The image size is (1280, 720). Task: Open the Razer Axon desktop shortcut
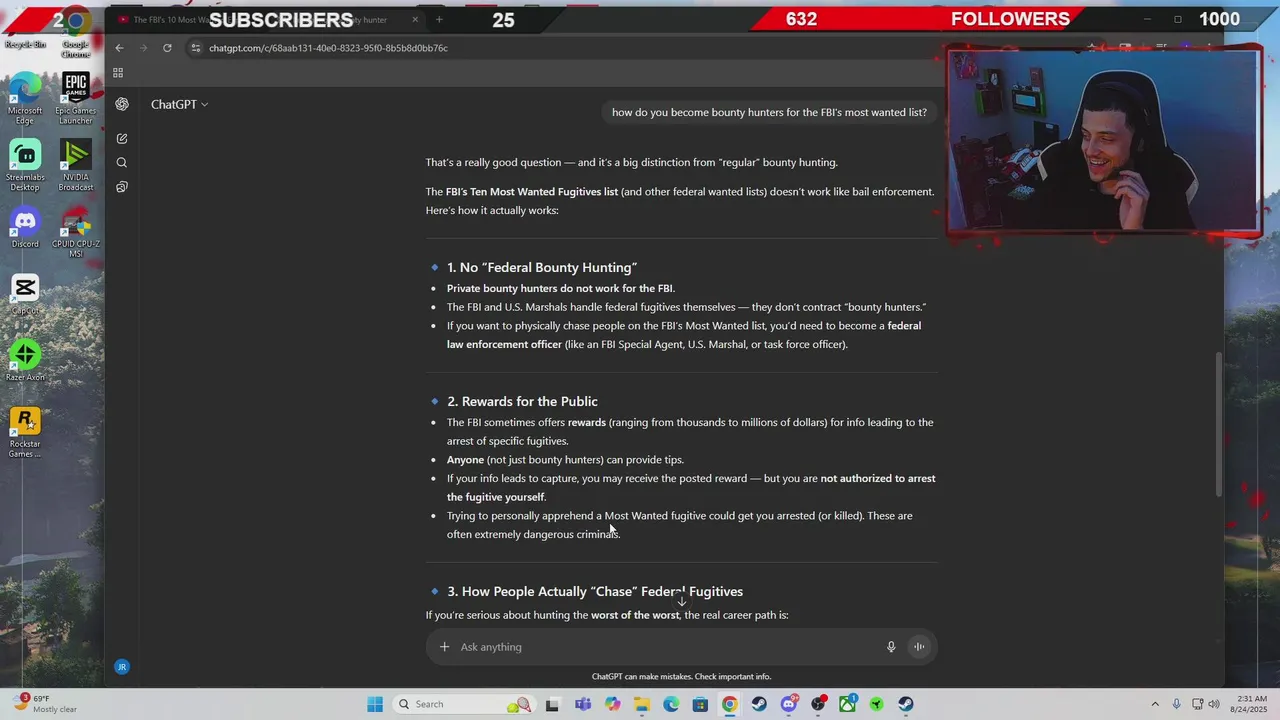25,361
